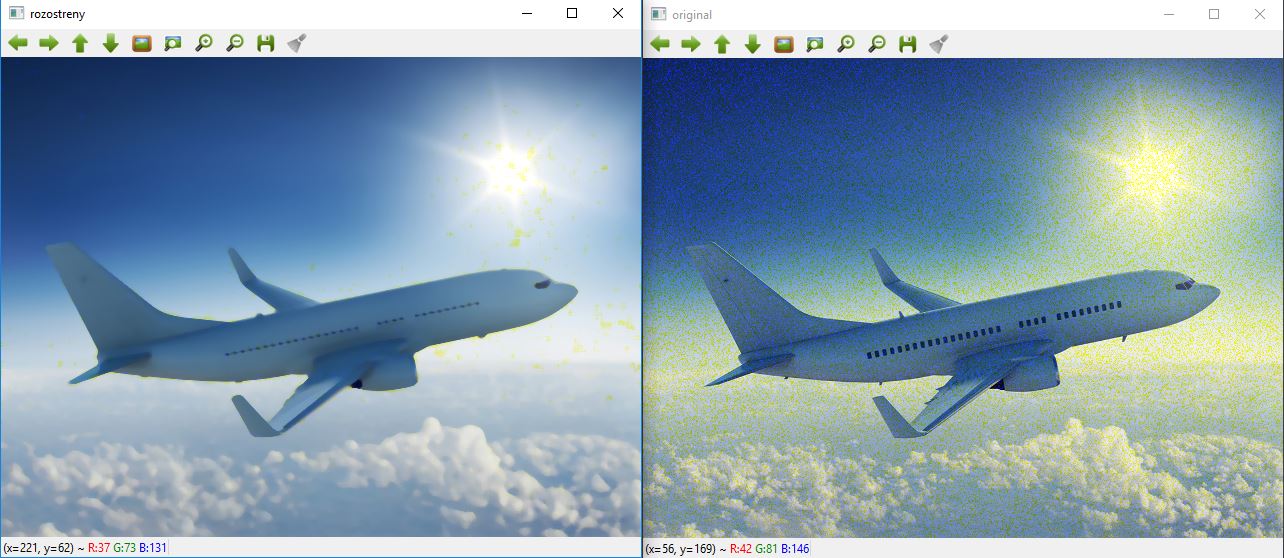Pan up in the rozostreny window
This screenshot has width=1284, height=558.
(x=80, y=43)
